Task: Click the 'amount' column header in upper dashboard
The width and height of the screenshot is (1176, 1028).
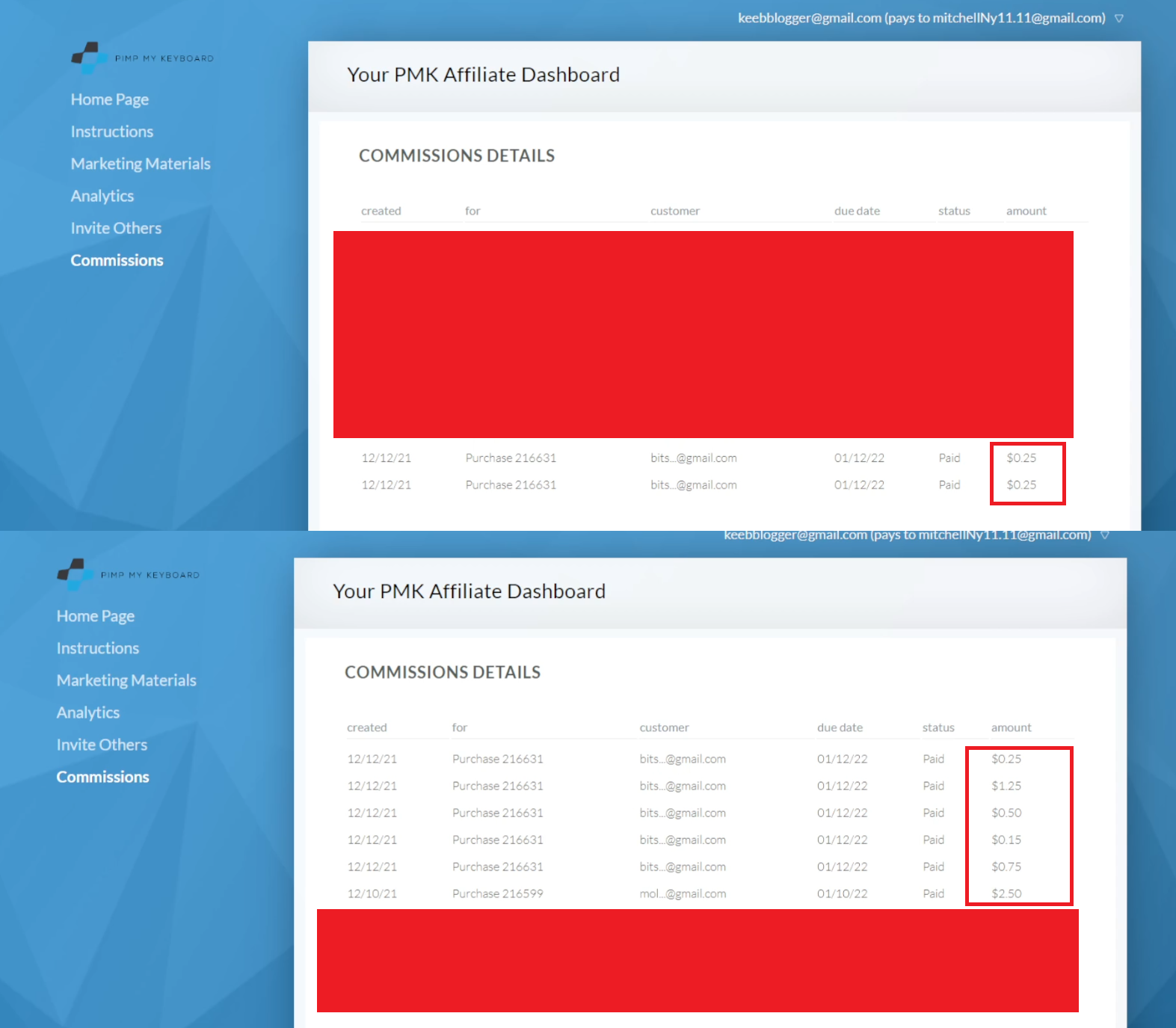Action: click(1026, 211)
